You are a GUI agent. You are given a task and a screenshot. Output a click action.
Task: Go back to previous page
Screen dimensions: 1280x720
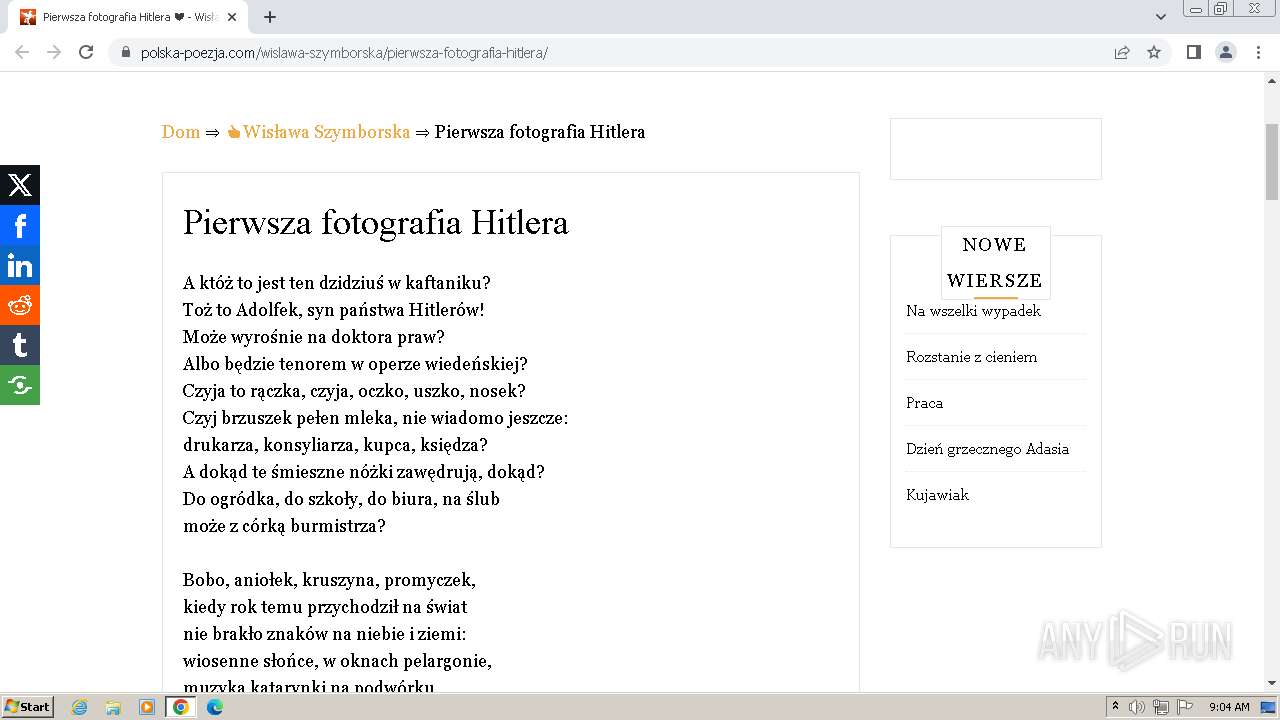[22, 52]
